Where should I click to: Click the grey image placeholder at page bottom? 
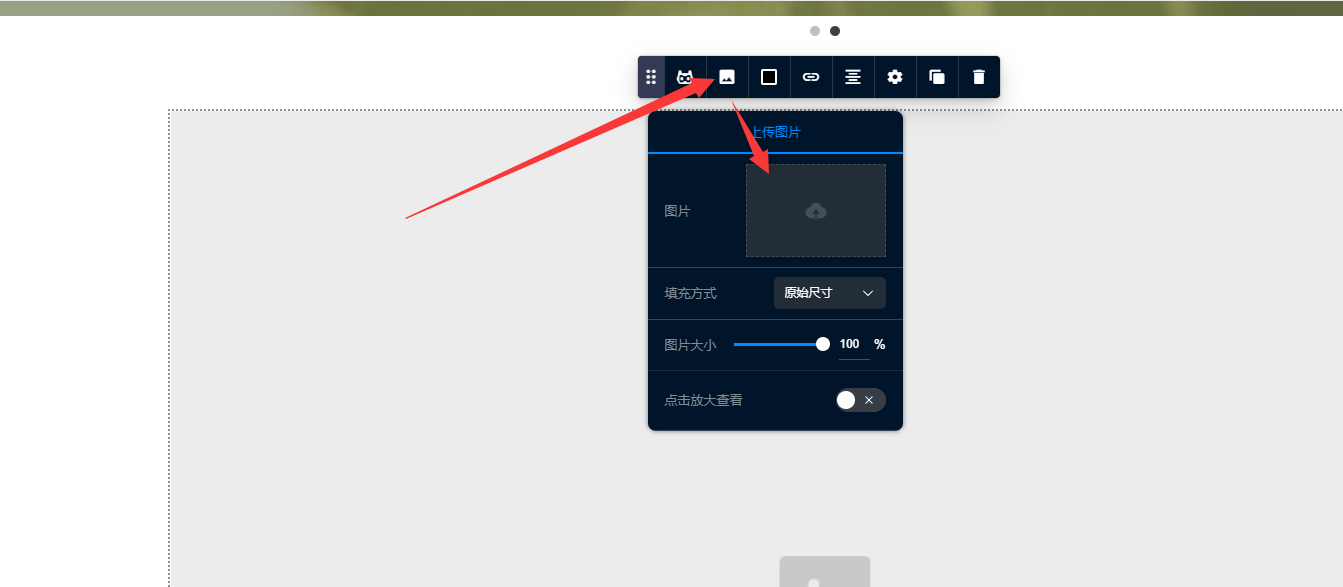point(824,573)
